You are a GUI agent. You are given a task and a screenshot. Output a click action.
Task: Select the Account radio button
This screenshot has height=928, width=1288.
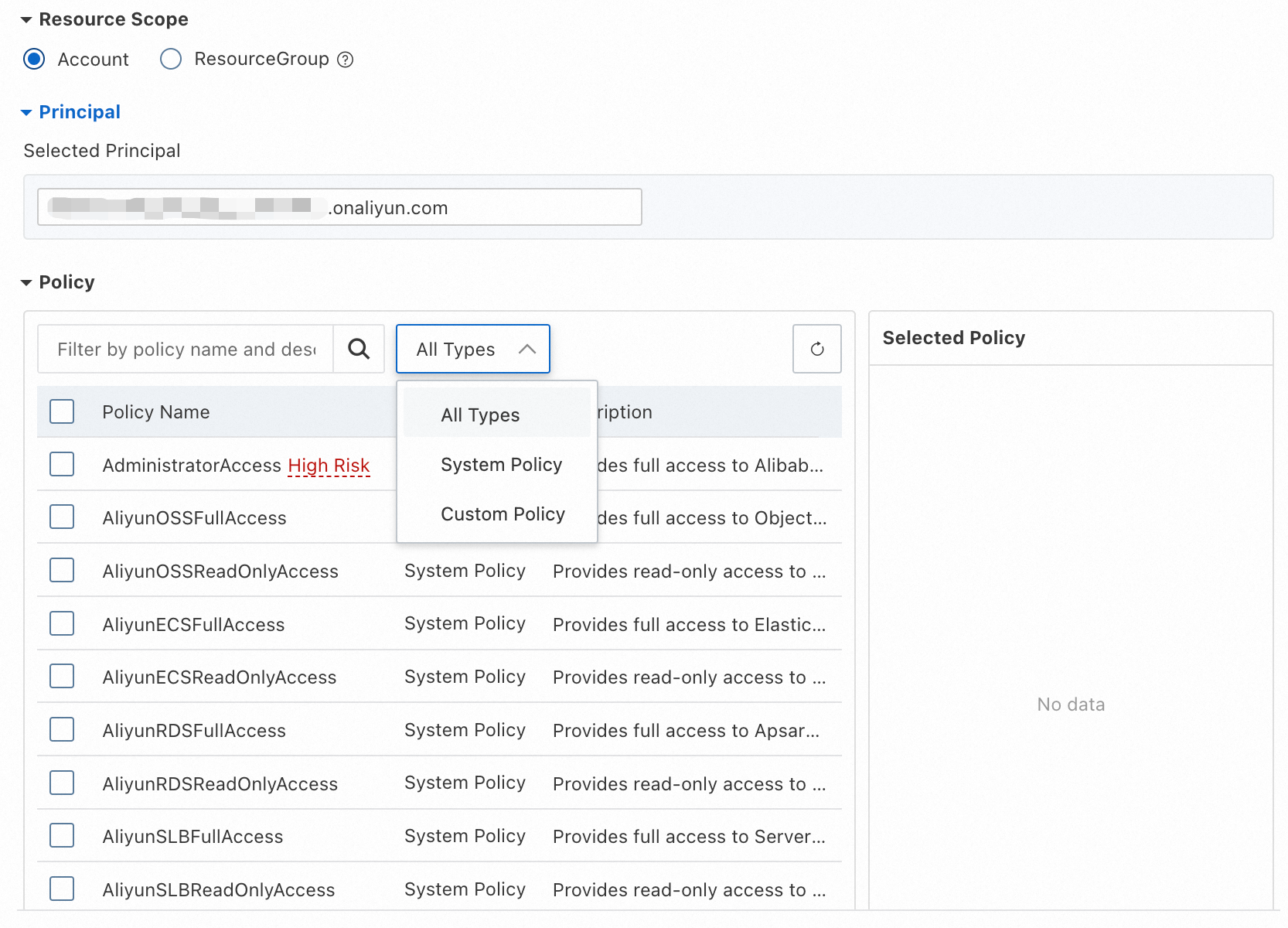34,59
